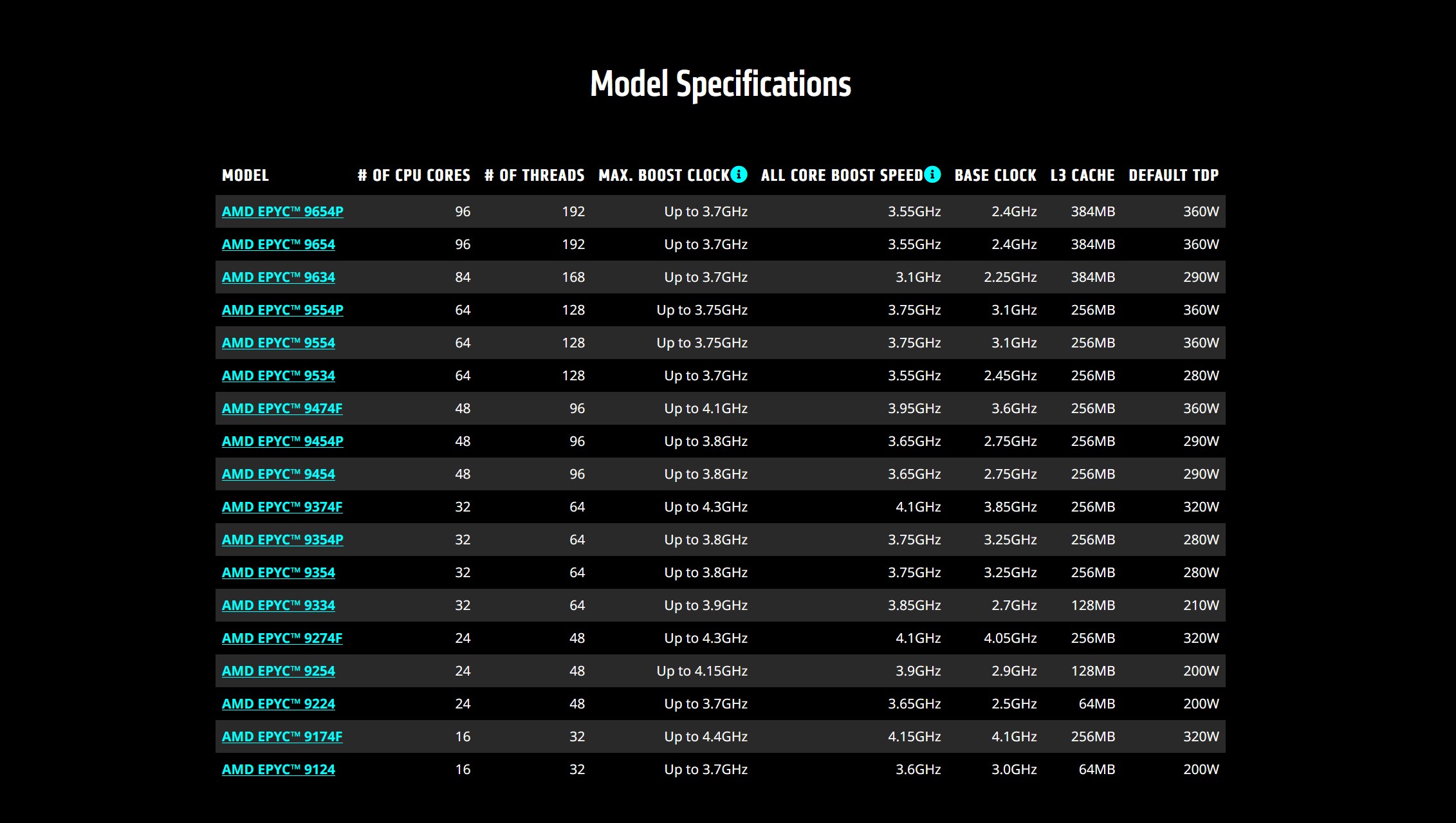Select the AMD EPYC 9254 link
1456x823 pixels.
pos(278,671)
